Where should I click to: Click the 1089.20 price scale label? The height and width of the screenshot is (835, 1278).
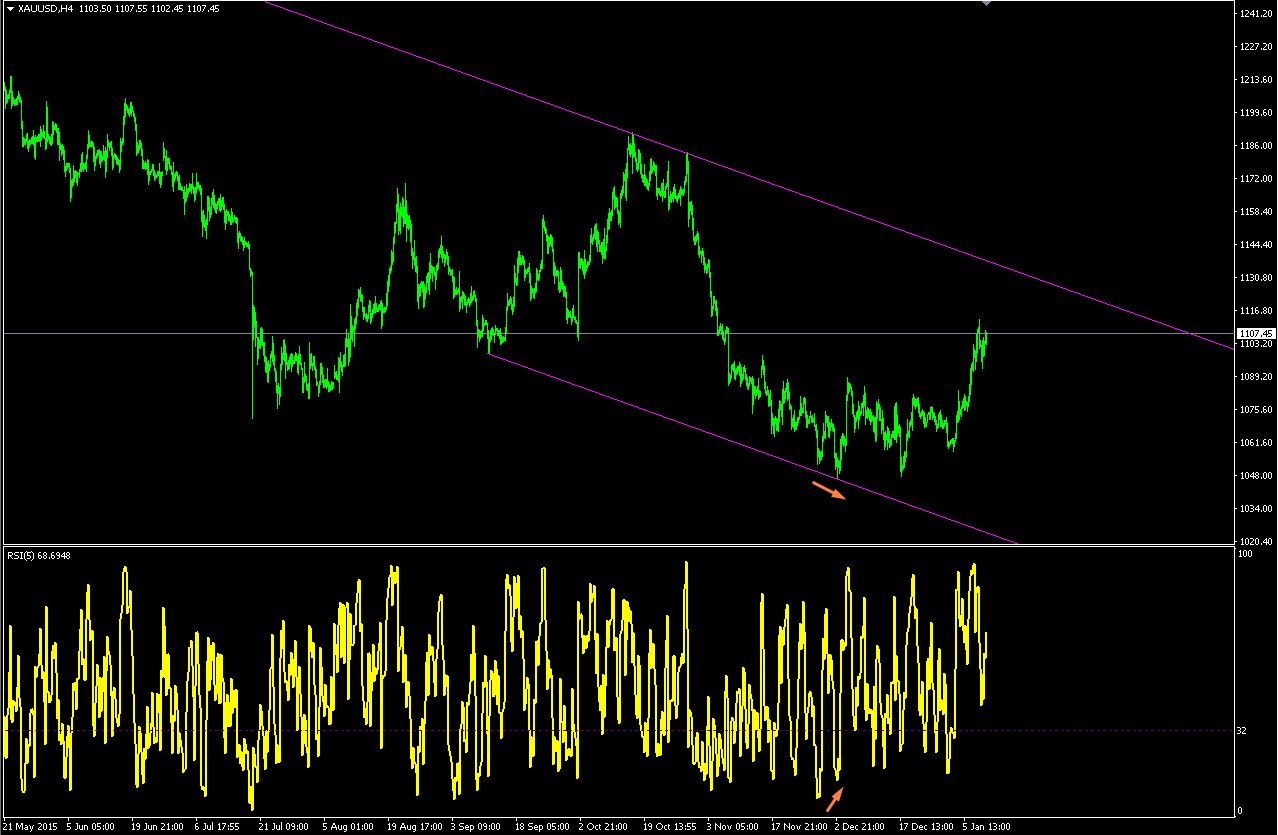click(x=1255, y=377)
